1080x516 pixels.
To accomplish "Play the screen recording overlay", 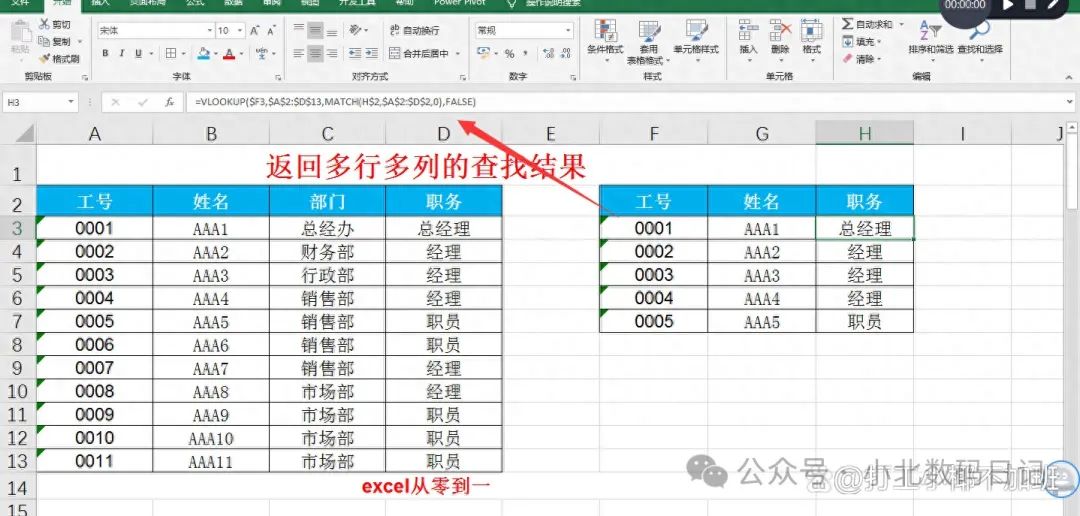I will click(x=1009, y=5).
